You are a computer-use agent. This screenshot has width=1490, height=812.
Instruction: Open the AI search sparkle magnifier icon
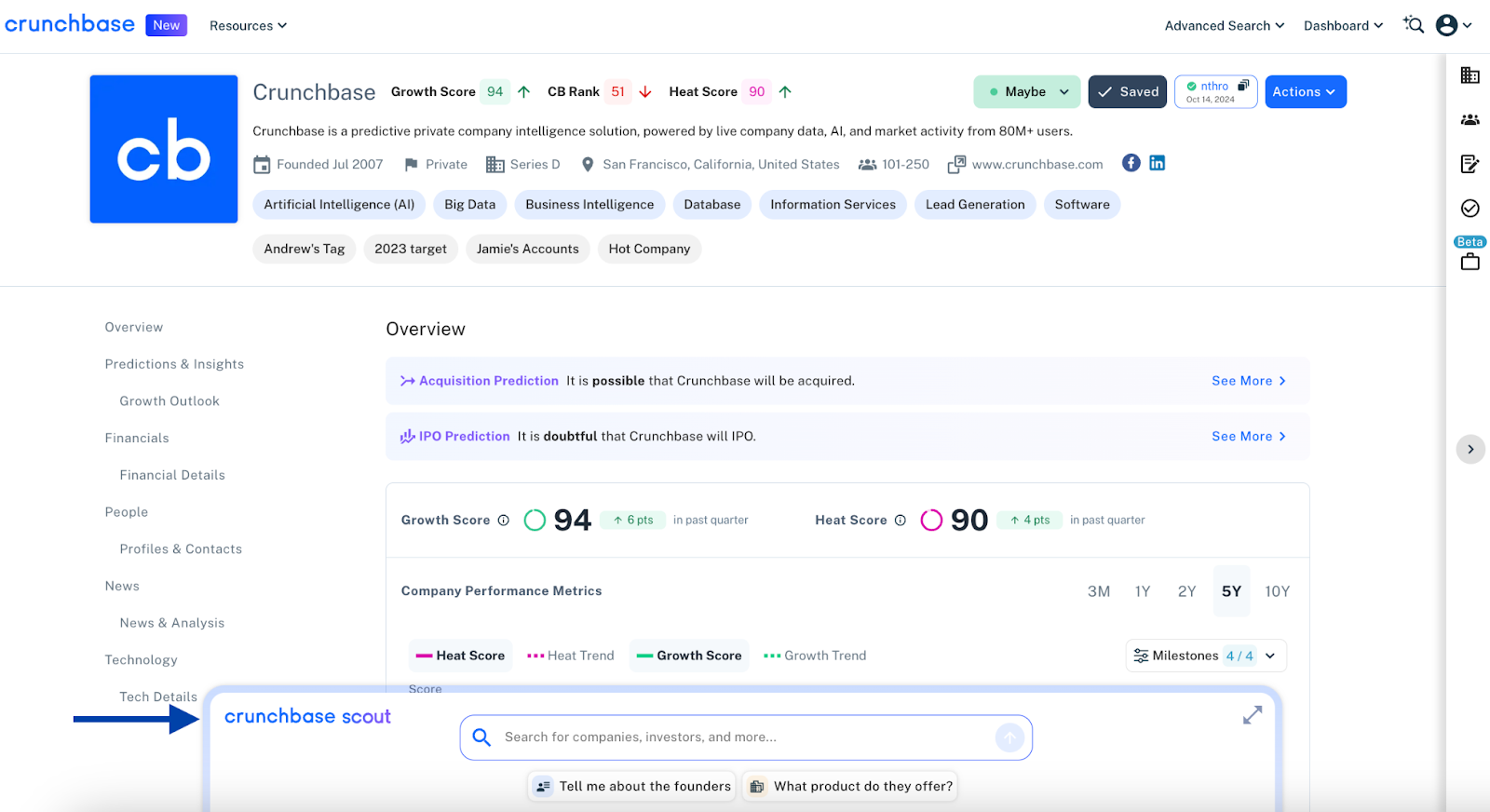pyautogui.click(x=1414, y=25)
